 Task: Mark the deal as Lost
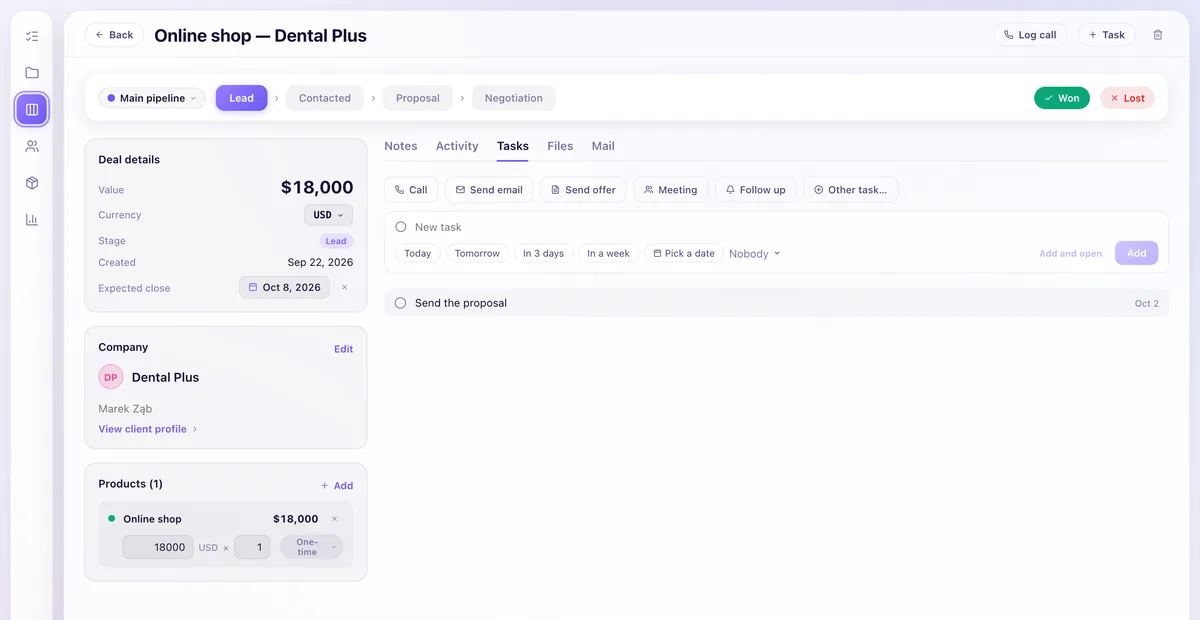click(x=1127, y=98)
